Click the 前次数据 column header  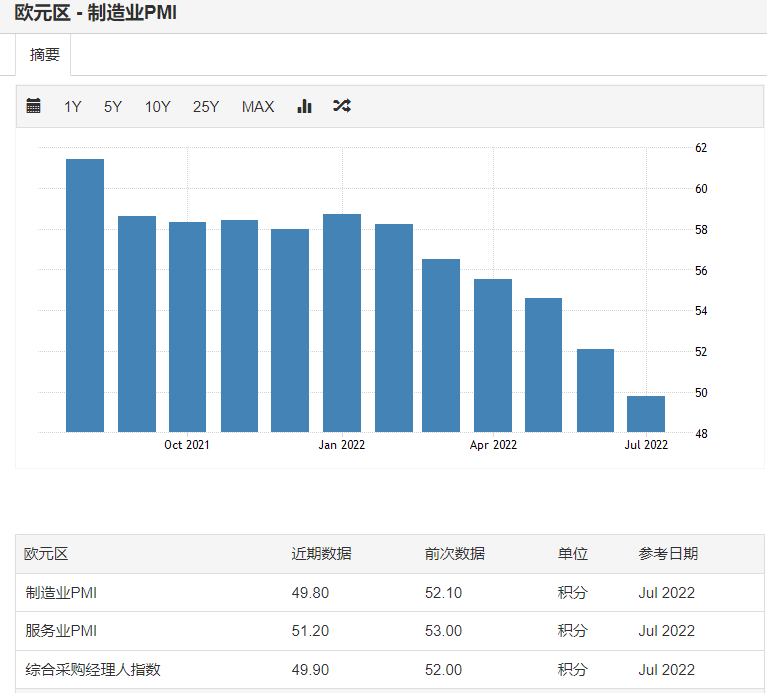(x=455, y=554)
